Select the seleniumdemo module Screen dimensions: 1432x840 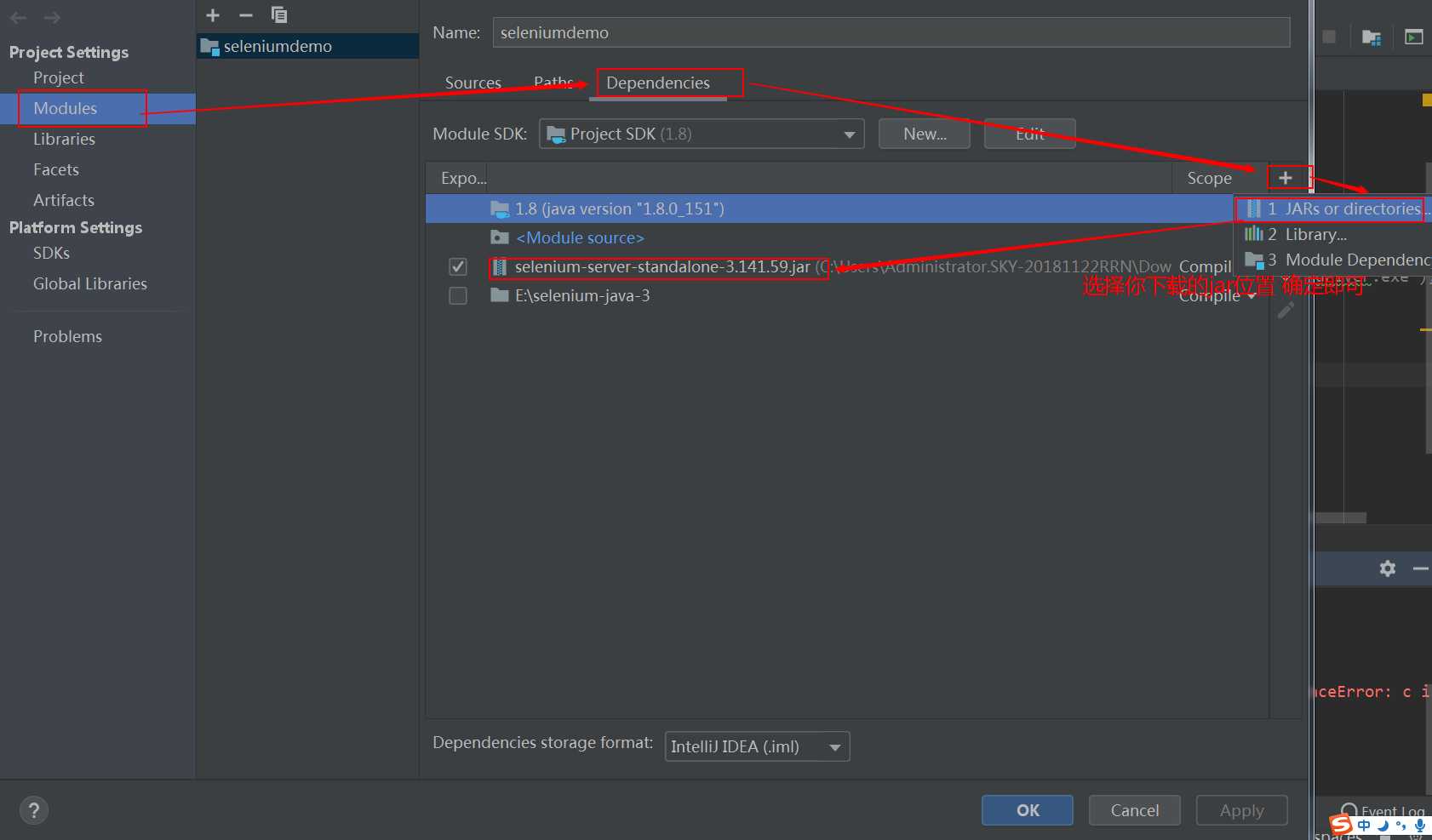tap(307, 46)
